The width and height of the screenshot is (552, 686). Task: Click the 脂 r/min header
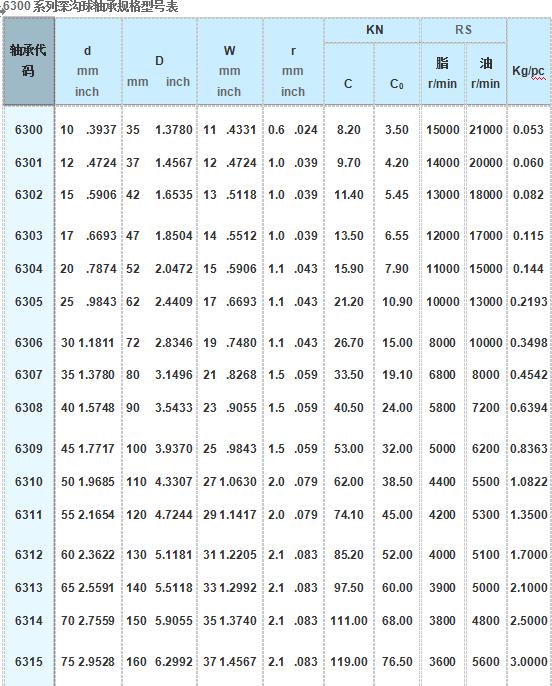[442, 74]
